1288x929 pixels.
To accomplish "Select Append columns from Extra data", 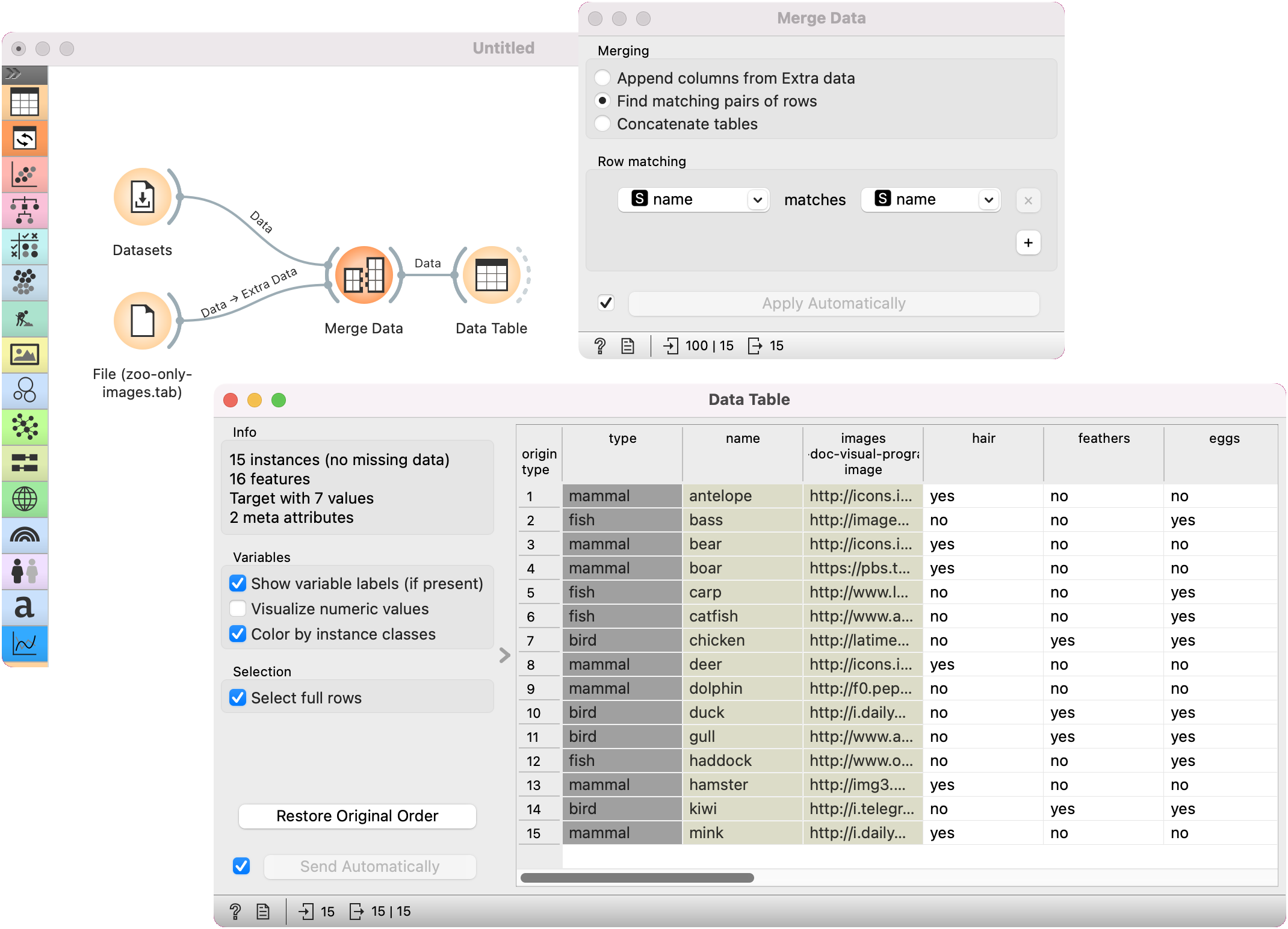I will pyautogui.click(x=602, y=78).
